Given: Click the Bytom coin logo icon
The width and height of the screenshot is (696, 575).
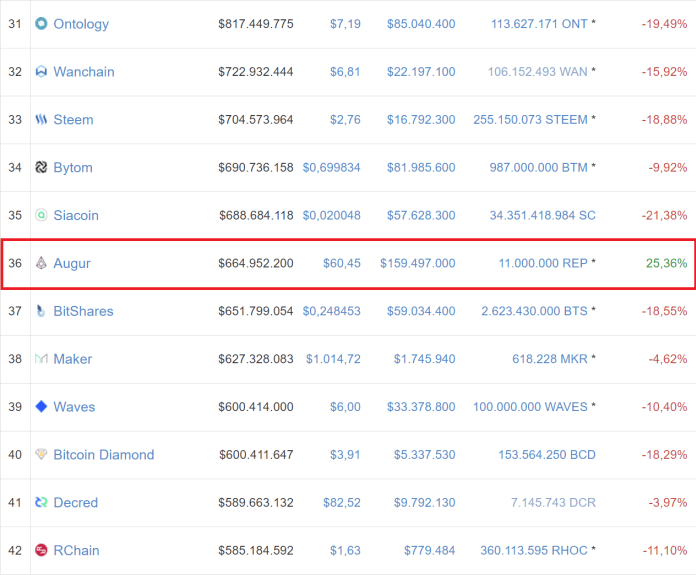Looking at the screenshot, I should [x=41, y=167].
